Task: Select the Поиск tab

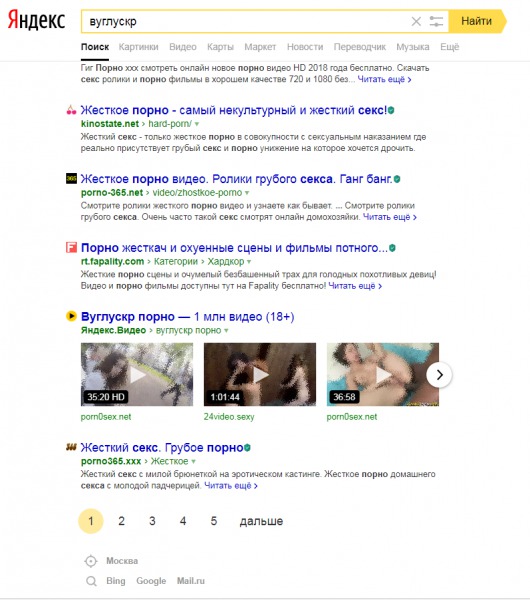Action: (95, 47)
